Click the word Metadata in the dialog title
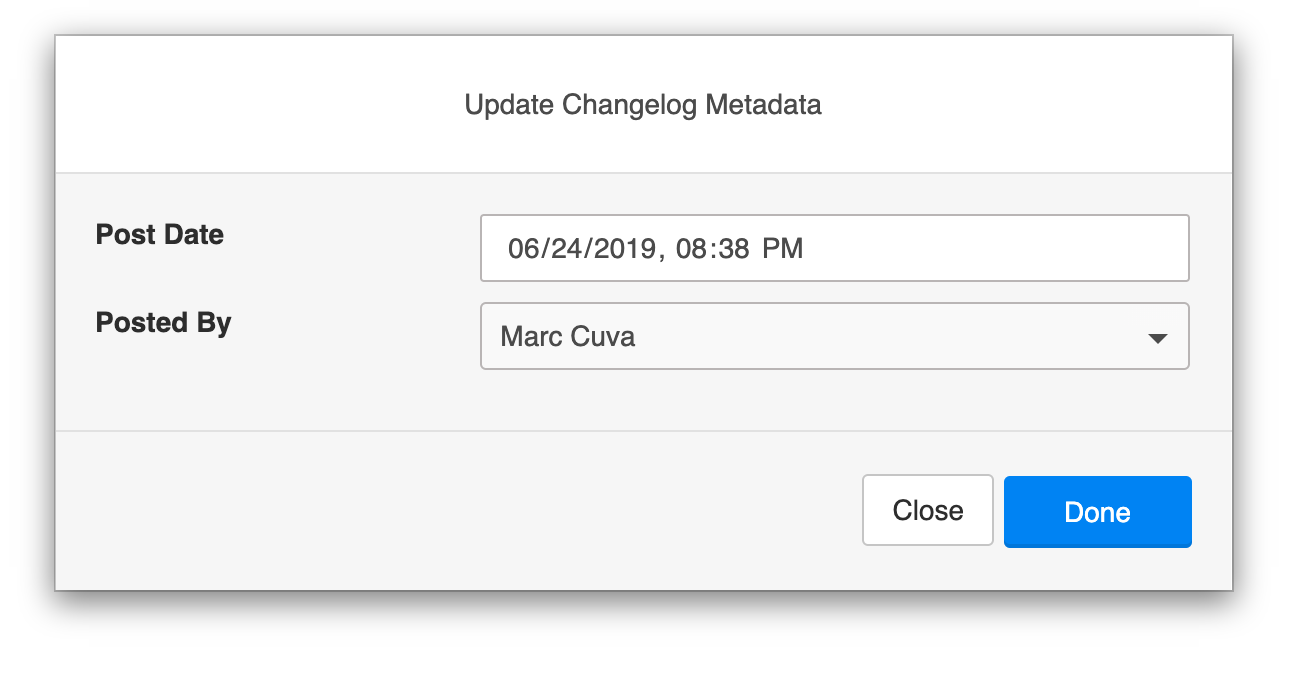Viewport: 1292px width, 676px height. pos(764,105)
